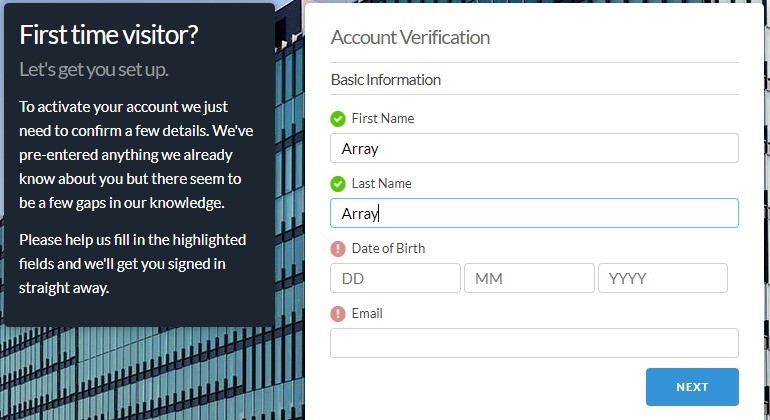Click the 'First time visitor?' title
The width and height of the screenshot is (770, 420).
click(x=109, y=34)
